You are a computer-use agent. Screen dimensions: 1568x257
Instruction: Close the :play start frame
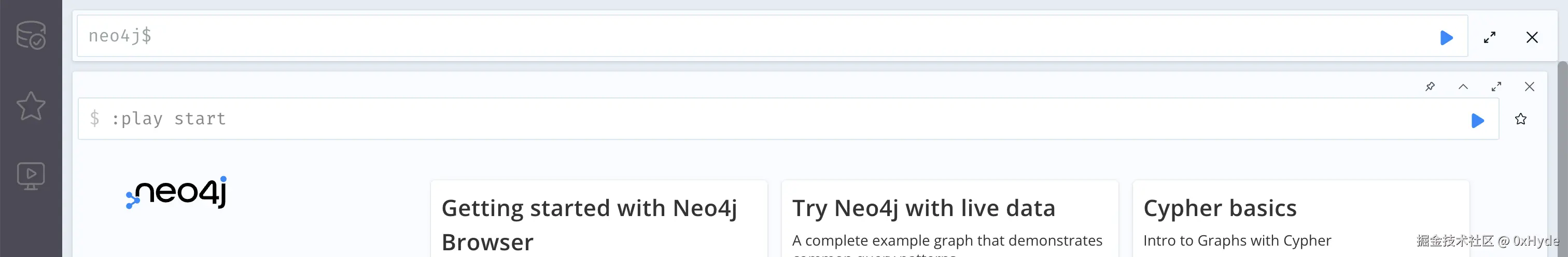click(x=1529, y=87)
